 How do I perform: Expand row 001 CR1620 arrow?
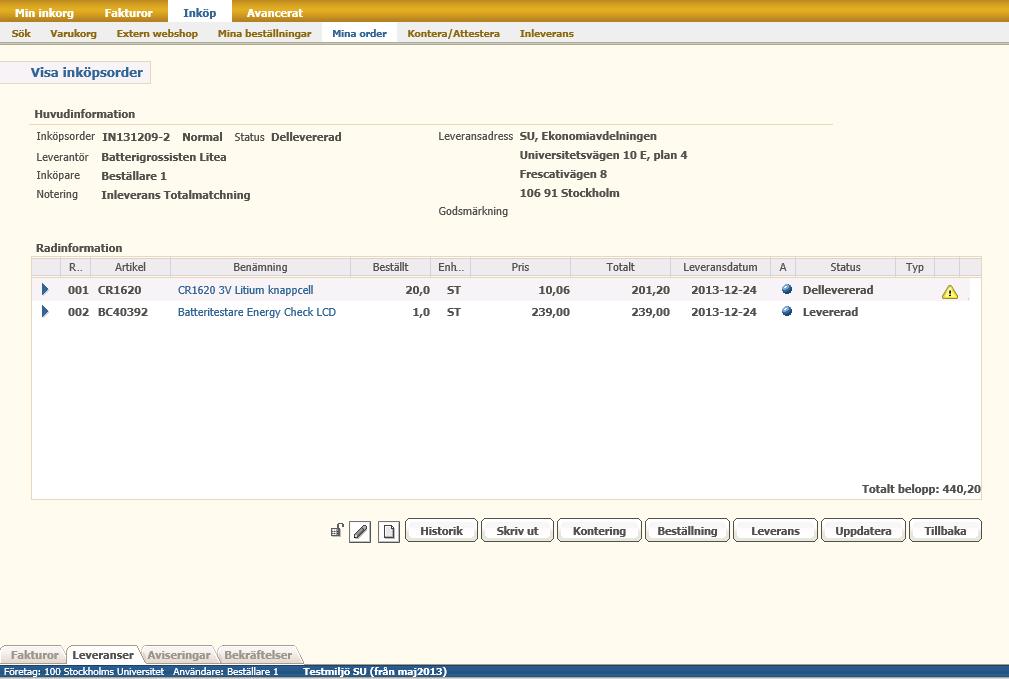click(x=45, y=290)
